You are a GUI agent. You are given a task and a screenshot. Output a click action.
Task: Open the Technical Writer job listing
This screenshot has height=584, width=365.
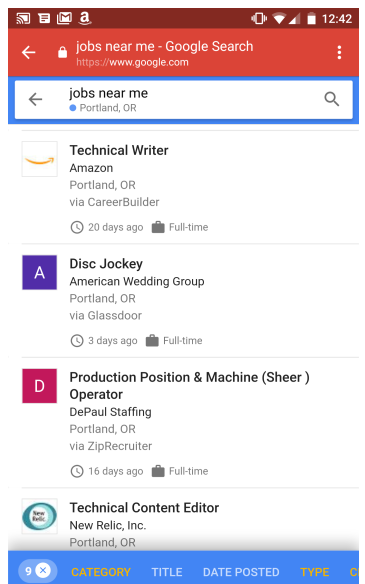tap(190, 187)
